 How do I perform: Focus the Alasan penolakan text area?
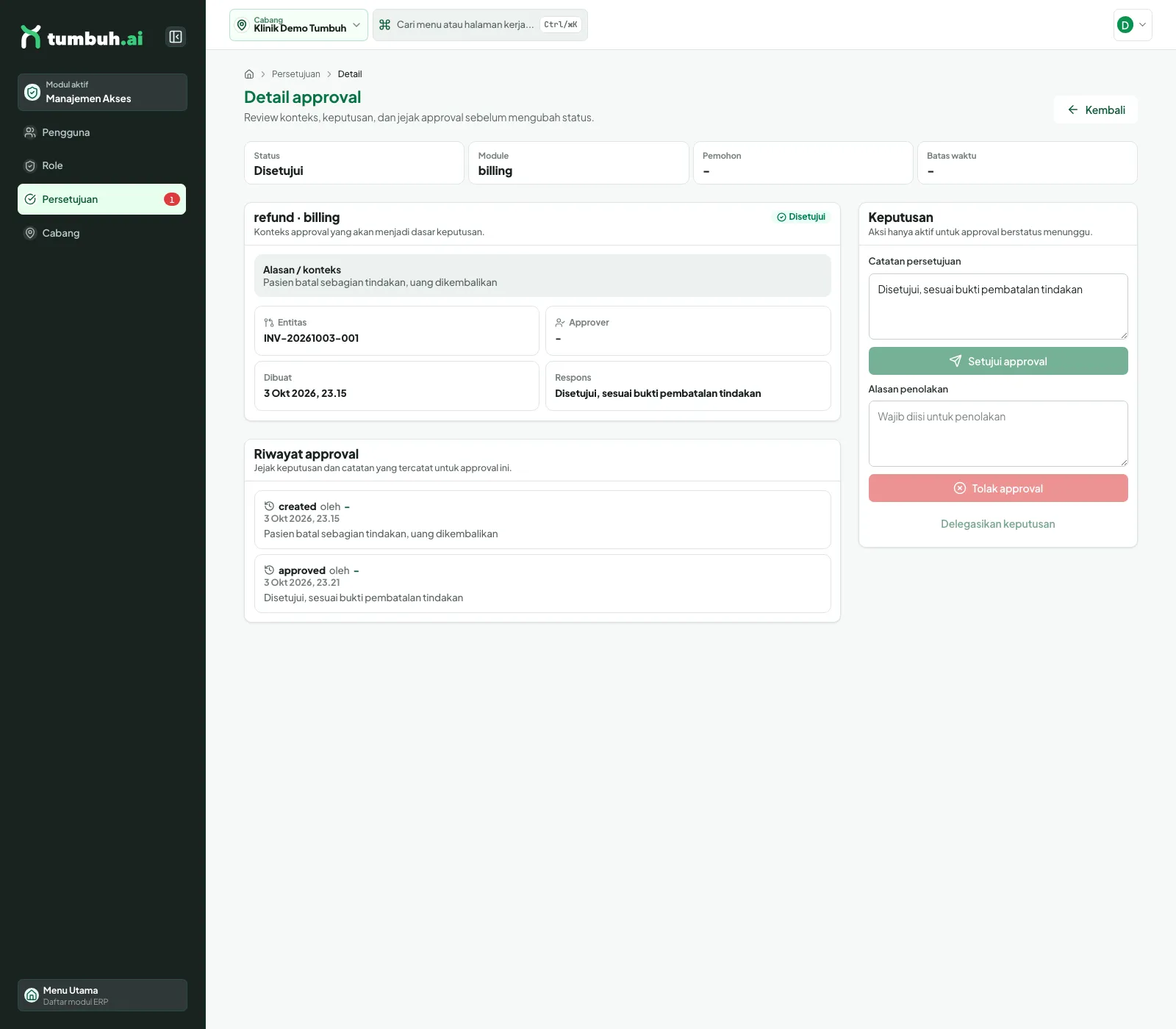click(x=998, y=434)
